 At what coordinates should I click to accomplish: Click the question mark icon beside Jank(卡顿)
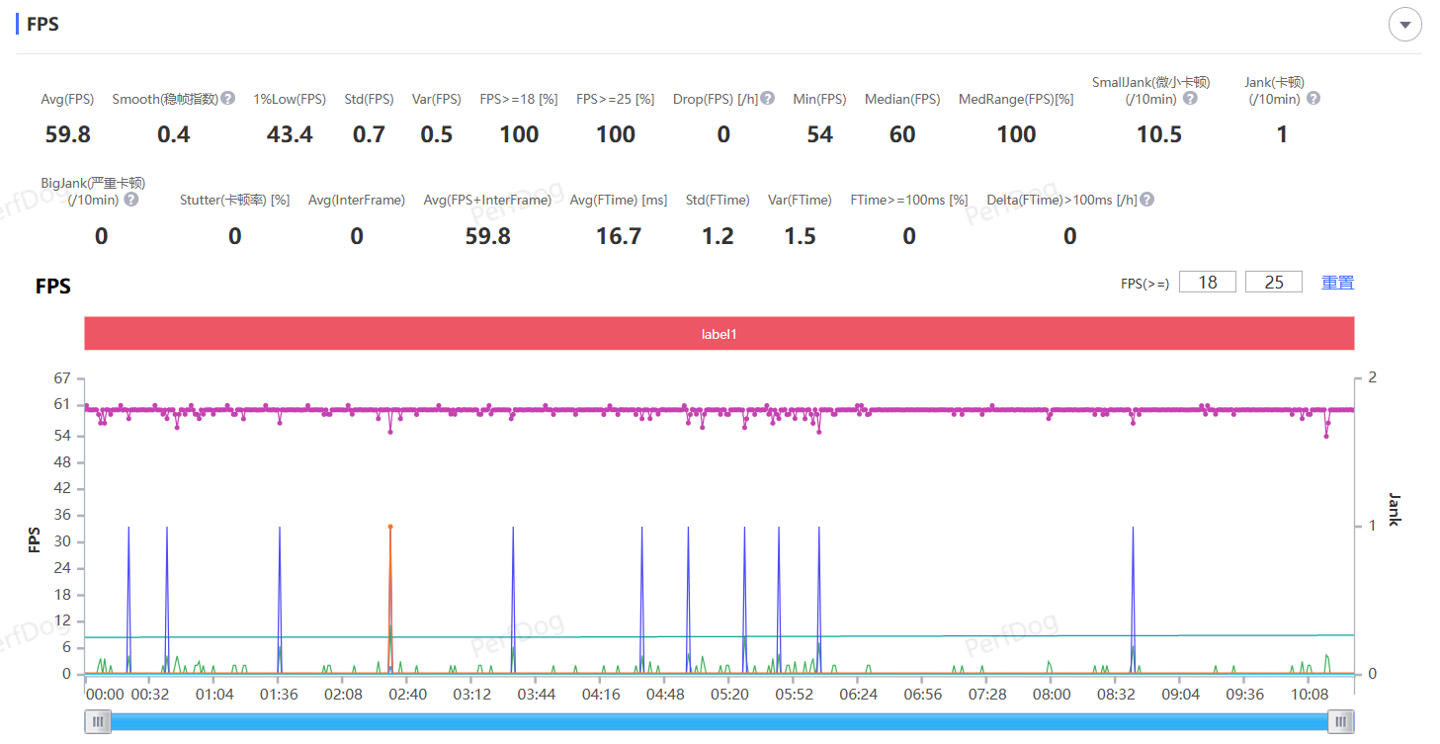tap(1313, 98)
